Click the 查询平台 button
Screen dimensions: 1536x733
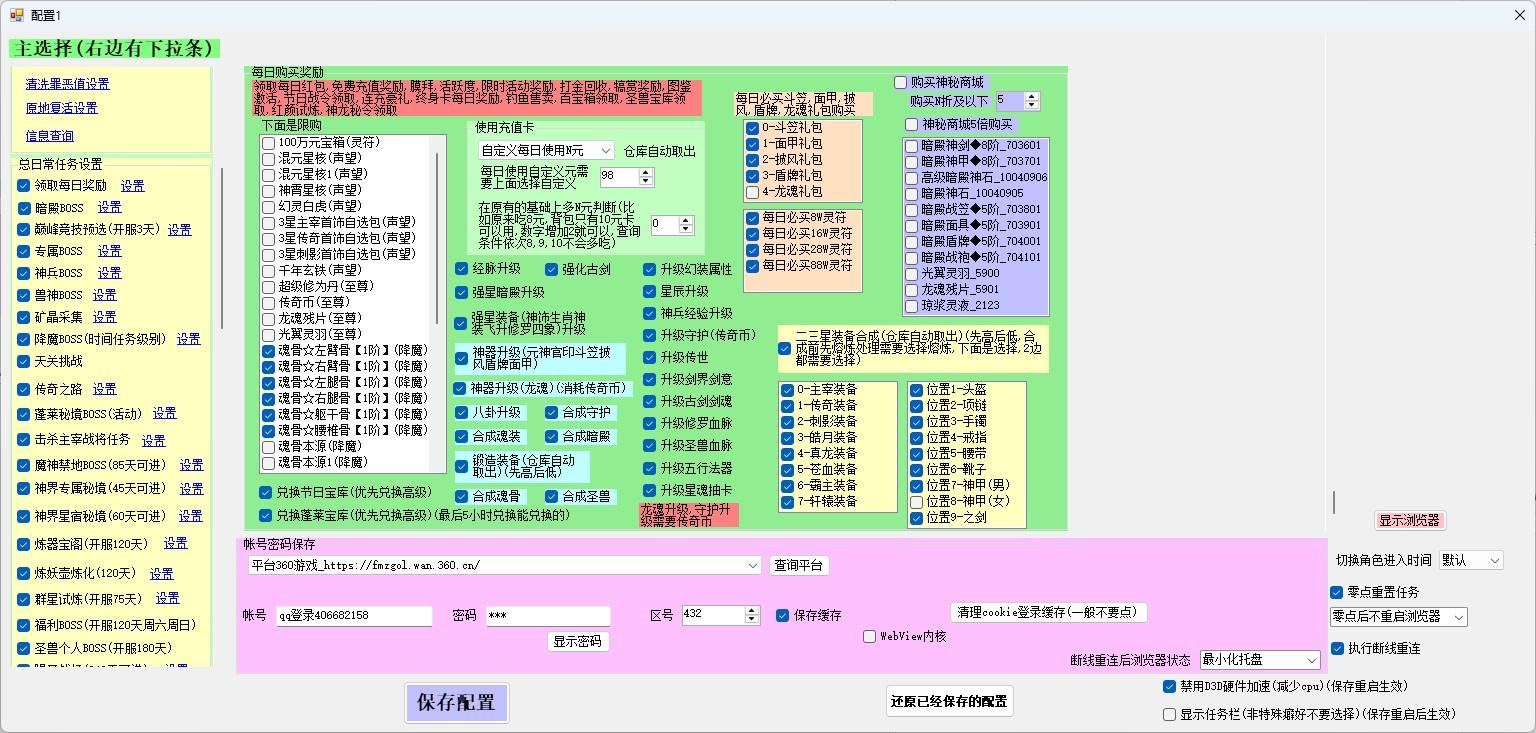(798, 565)
